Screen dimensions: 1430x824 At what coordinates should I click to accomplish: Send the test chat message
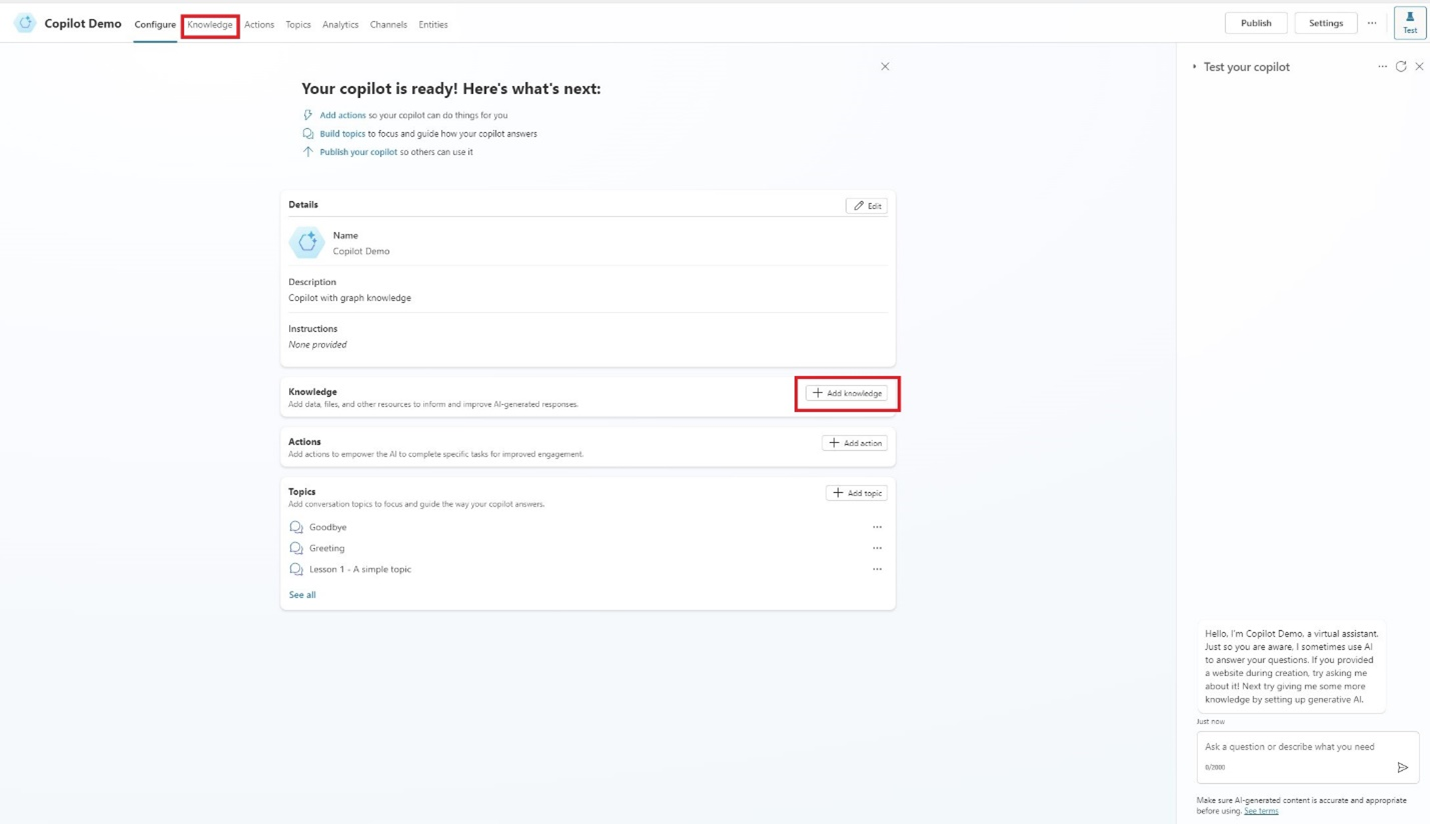pos(1402,767)
